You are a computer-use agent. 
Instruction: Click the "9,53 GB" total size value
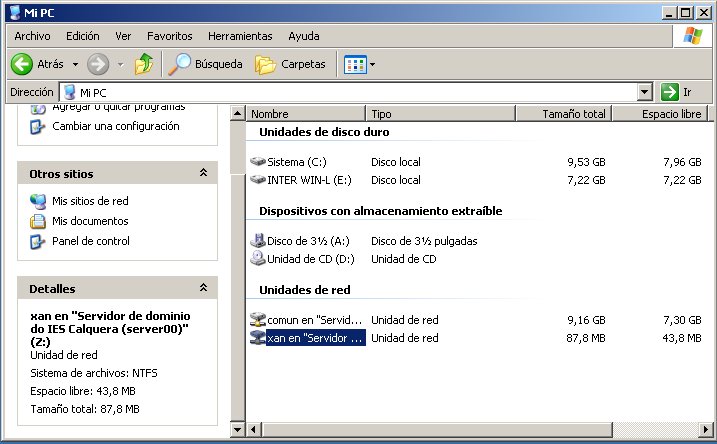tap(586, 162)
